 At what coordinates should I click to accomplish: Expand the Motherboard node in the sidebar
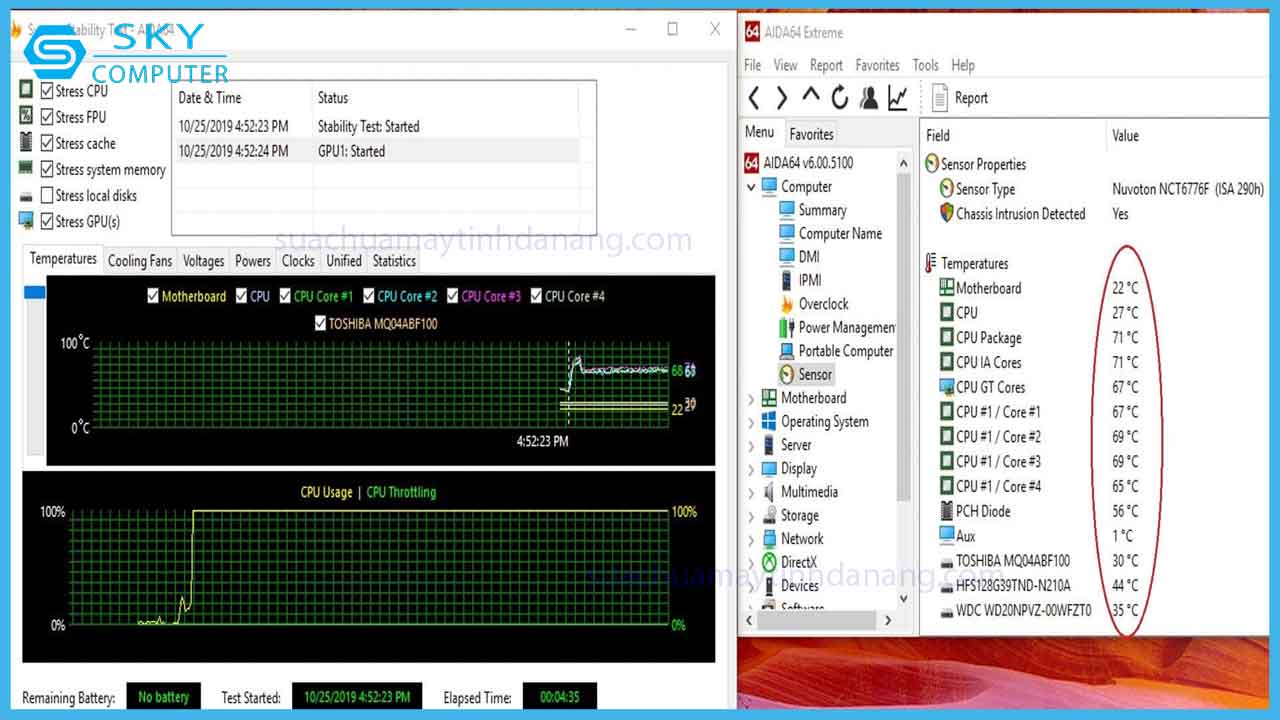751,397
